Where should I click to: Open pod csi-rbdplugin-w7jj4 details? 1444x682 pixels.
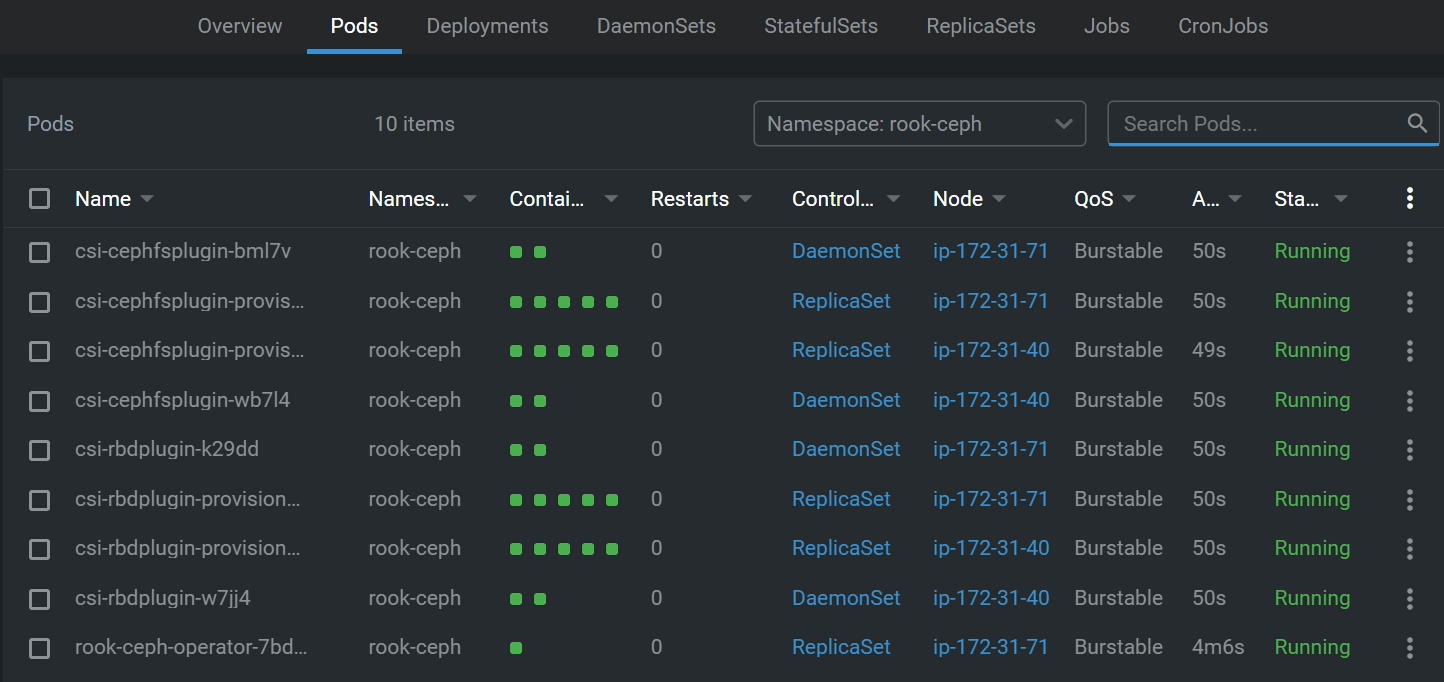click(163, 598)
